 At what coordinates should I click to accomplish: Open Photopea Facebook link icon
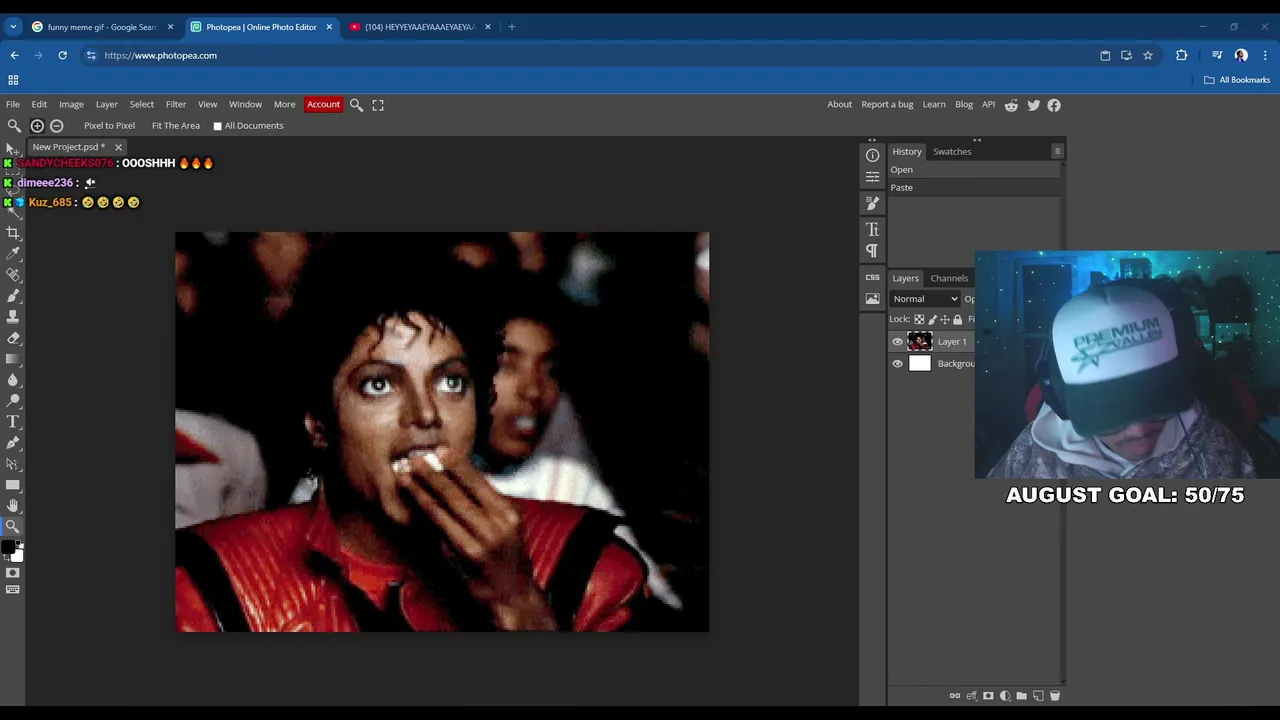point(1054,105)
